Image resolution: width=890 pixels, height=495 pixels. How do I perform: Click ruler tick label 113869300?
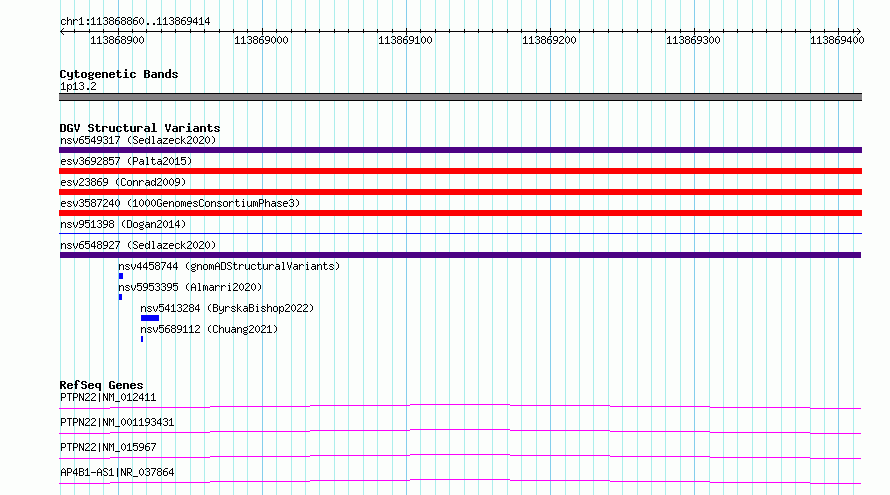pos(693,40)
